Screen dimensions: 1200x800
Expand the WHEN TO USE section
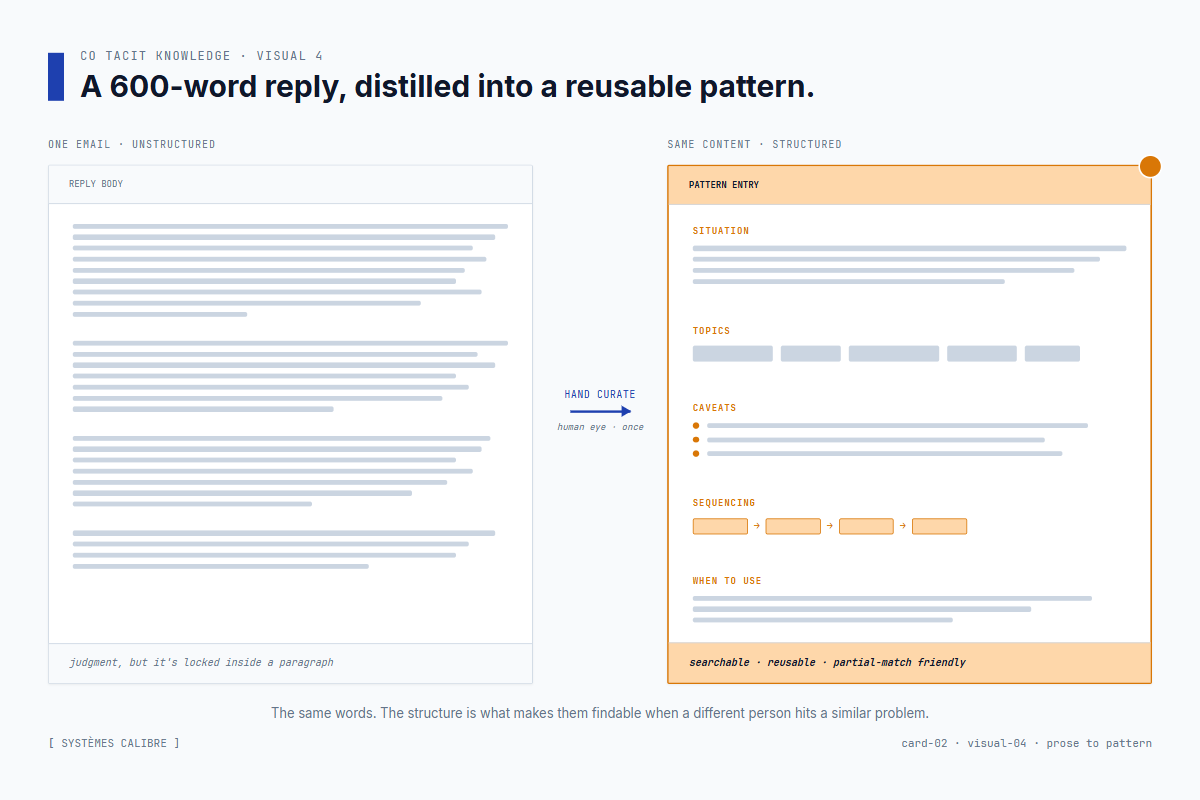(727, 580)
